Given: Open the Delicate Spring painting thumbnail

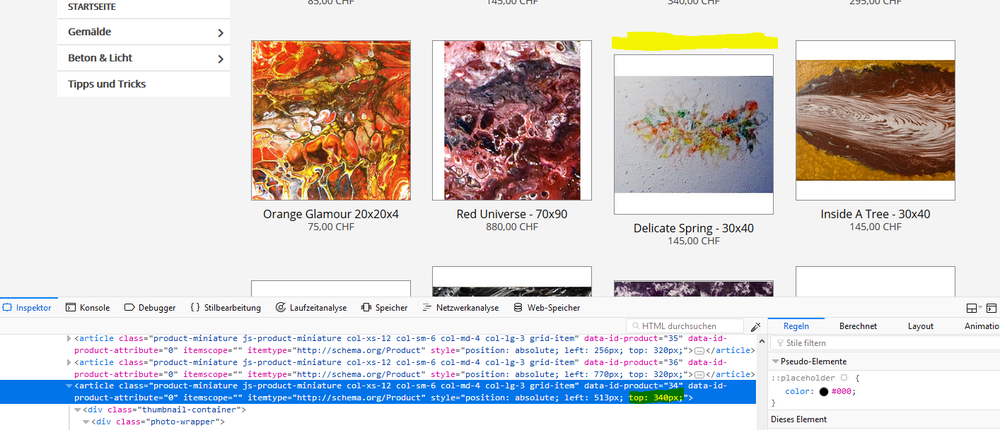Looking at the screenshot, I should click(x=693, y=134).
